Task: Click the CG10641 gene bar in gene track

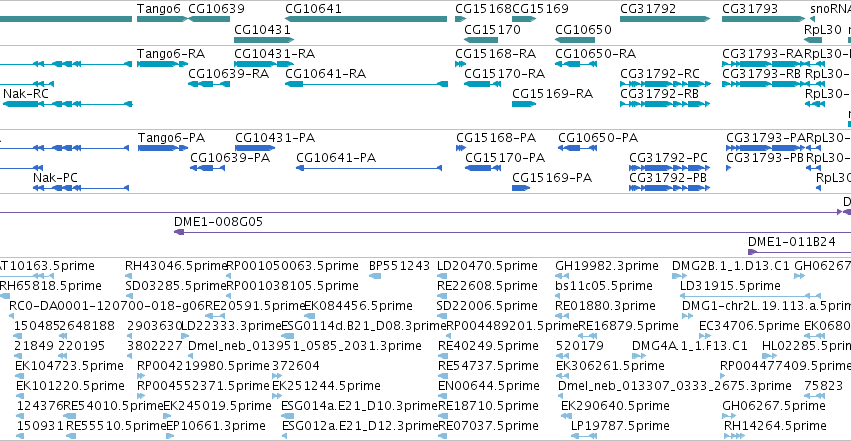Action: tap(366, 20)
